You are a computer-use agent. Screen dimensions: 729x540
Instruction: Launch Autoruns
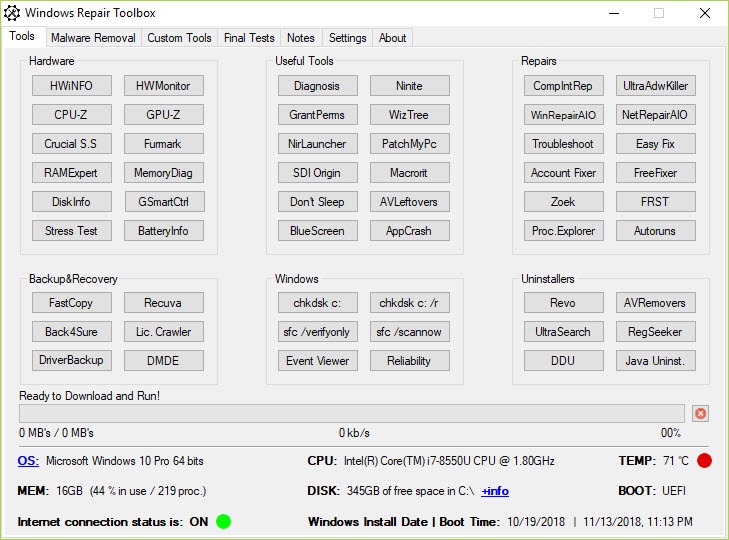(656, 231)
